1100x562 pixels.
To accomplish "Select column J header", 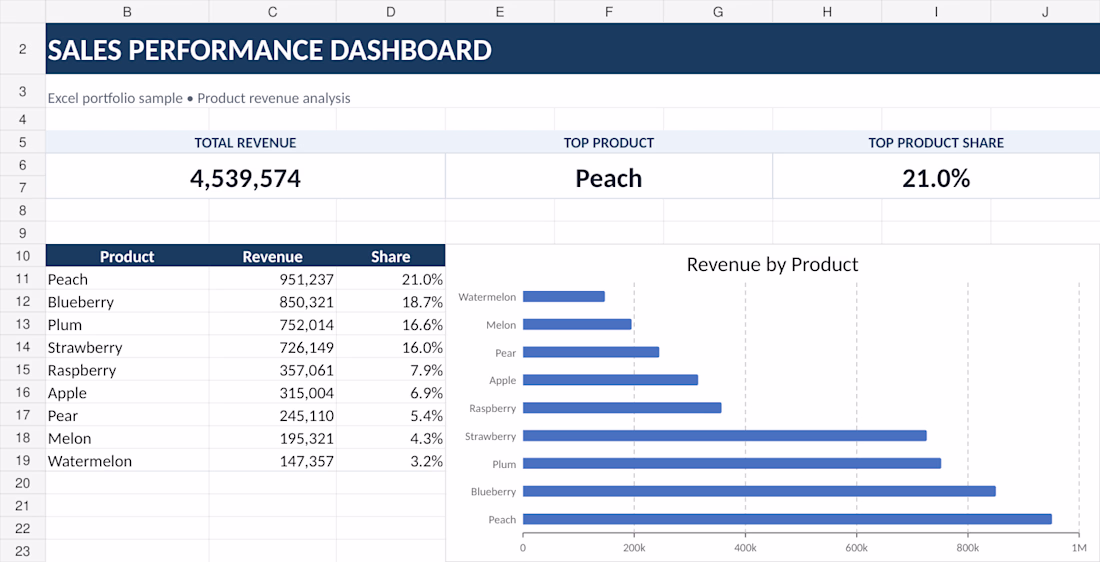I will tap(1045, 11).
